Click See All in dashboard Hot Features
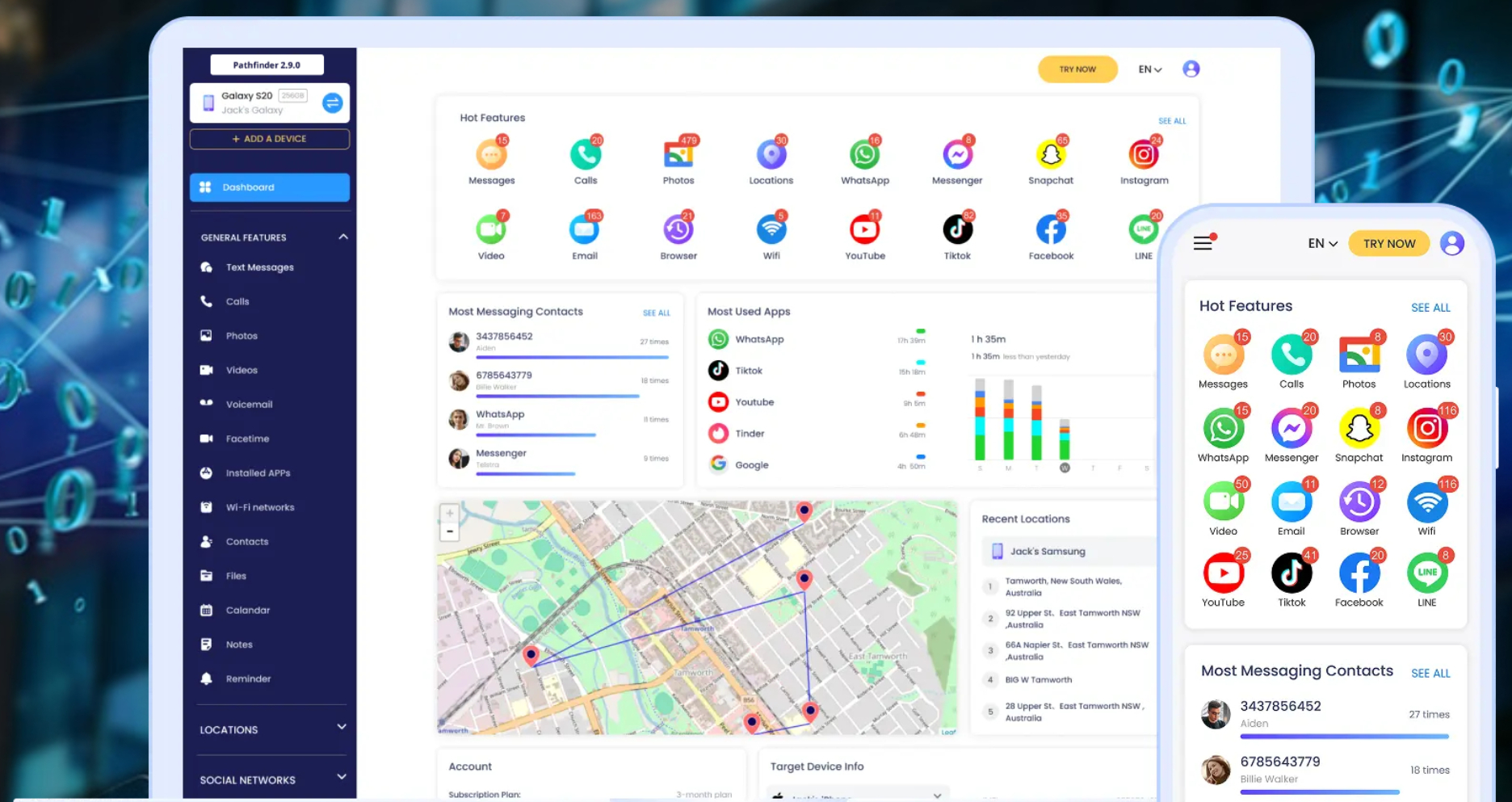 pos(1172,121)
